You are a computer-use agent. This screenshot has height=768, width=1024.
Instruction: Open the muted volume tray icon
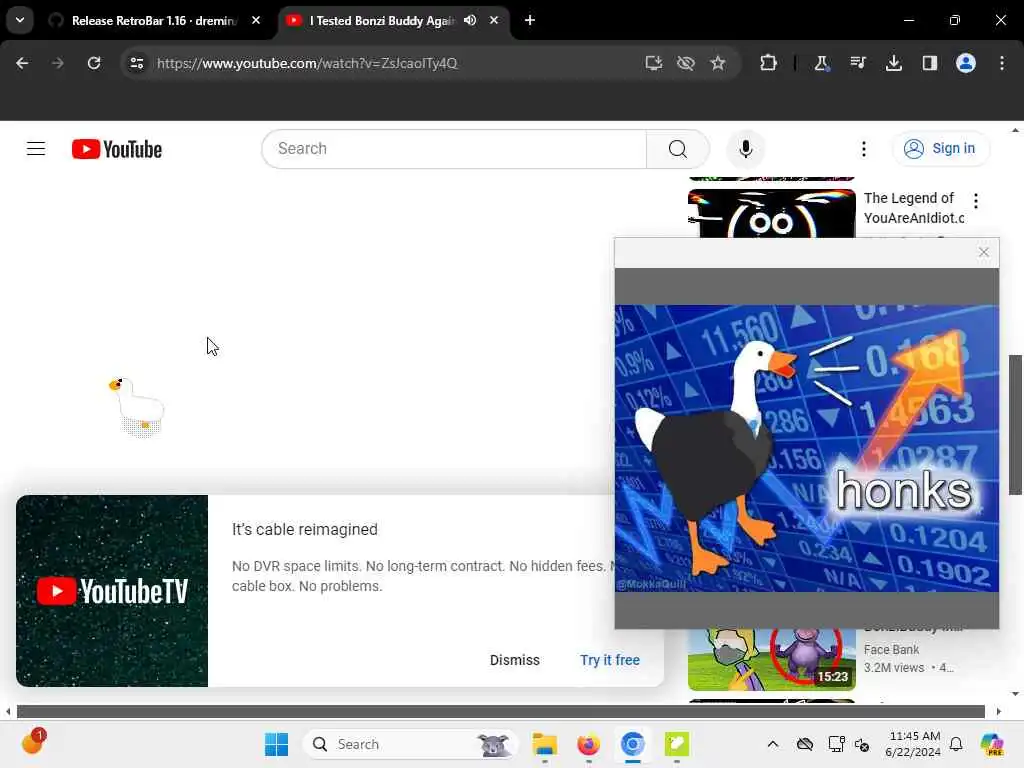pyautogui.click(x=862, y=744)
